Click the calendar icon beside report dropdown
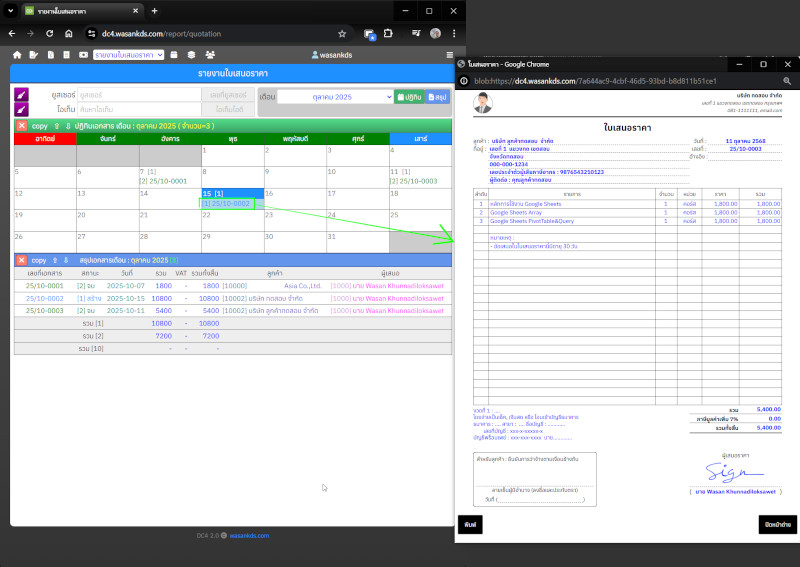800x567 pixels. 173,54
